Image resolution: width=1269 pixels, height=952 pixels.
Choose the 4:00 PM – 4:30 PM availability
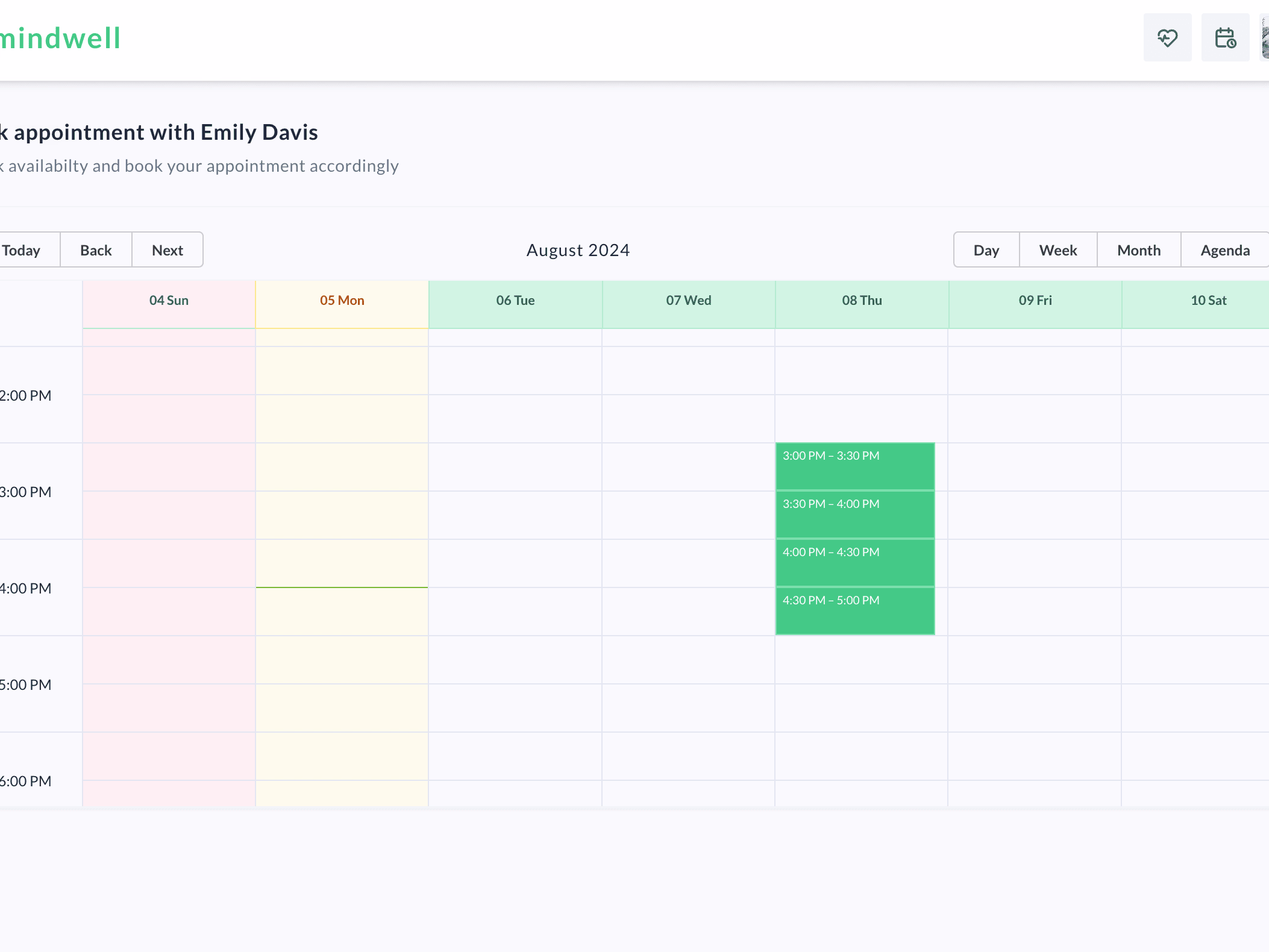854,562
